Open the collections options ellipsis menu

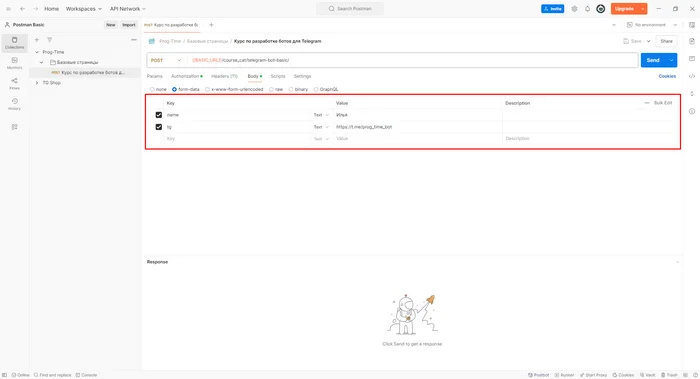[133, 40]
